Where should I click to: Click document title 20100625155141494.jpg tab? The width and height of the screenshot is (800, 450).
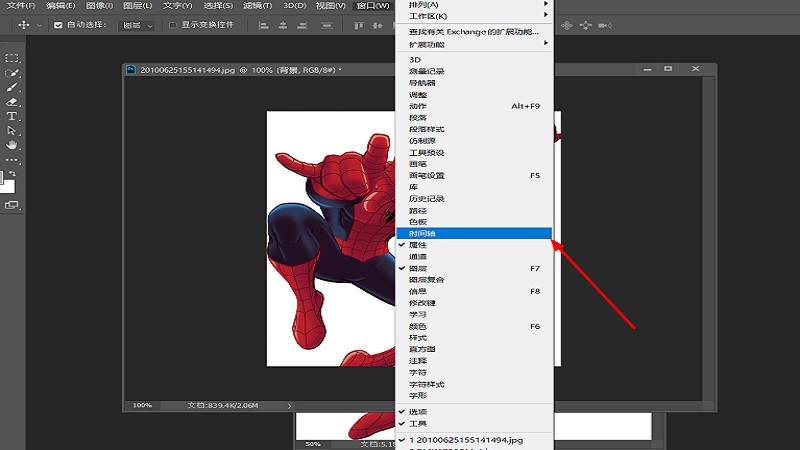click(x=241, y=70)
